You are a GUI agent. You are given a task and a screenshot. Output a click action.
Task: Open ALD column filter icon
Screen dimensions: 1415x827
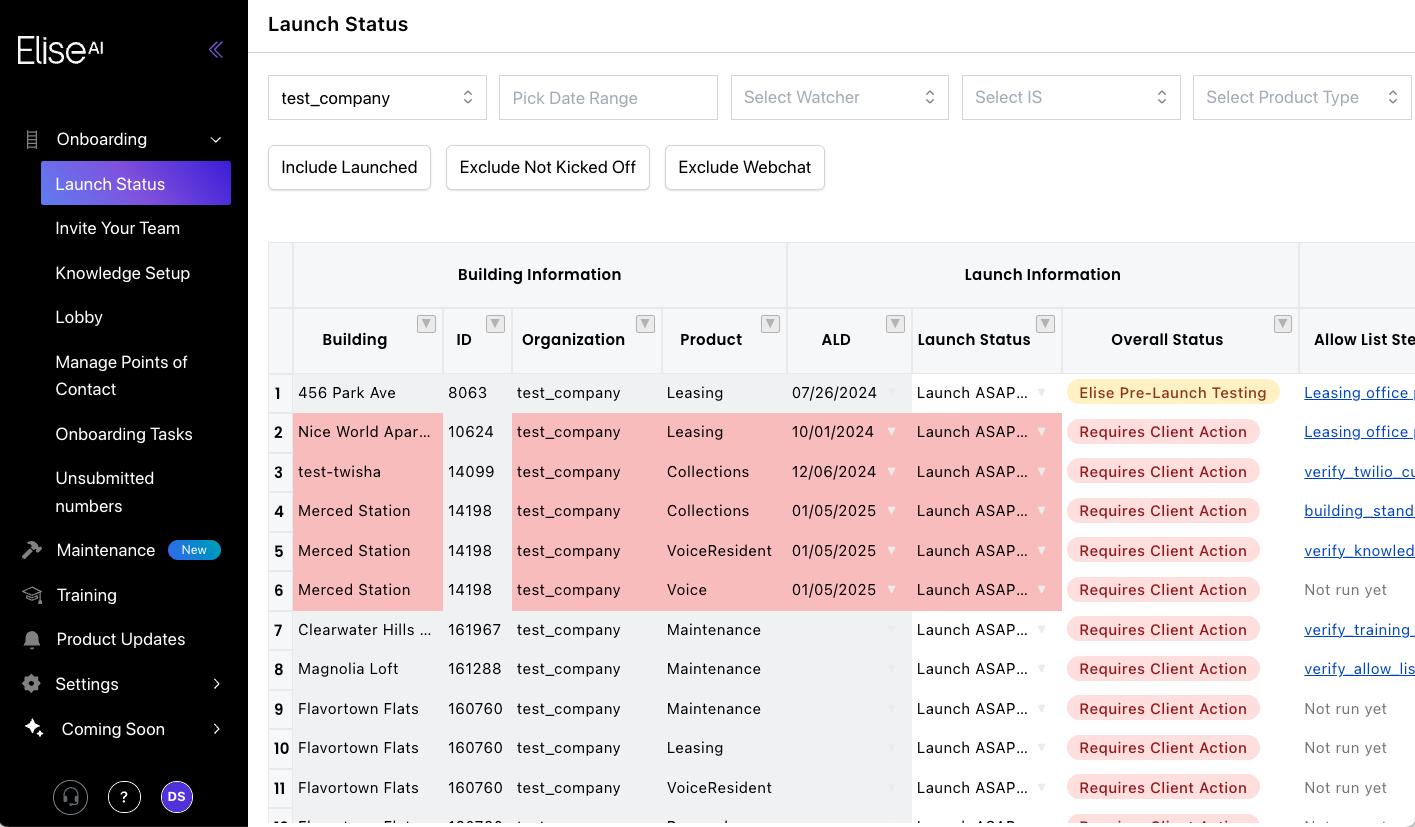895,323
